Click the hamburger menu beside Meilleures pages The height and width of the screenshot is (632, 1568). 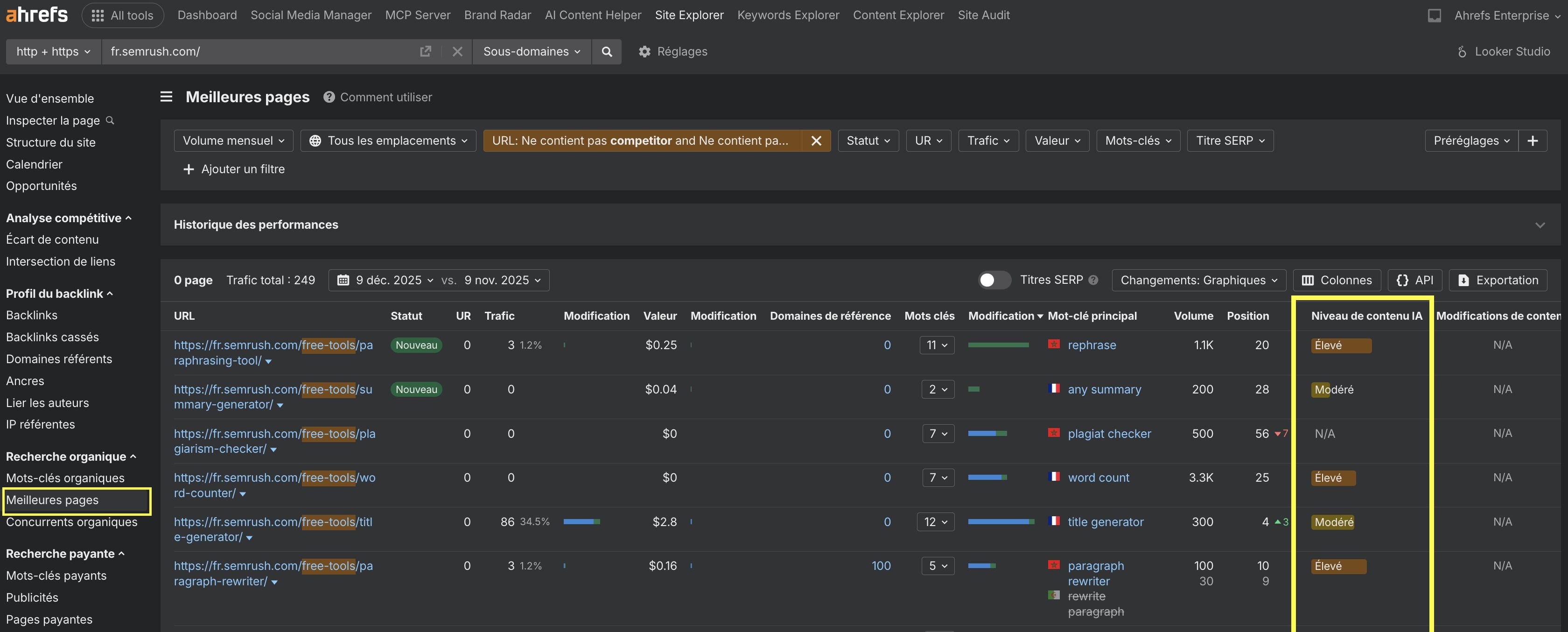(x=166, y=97)
